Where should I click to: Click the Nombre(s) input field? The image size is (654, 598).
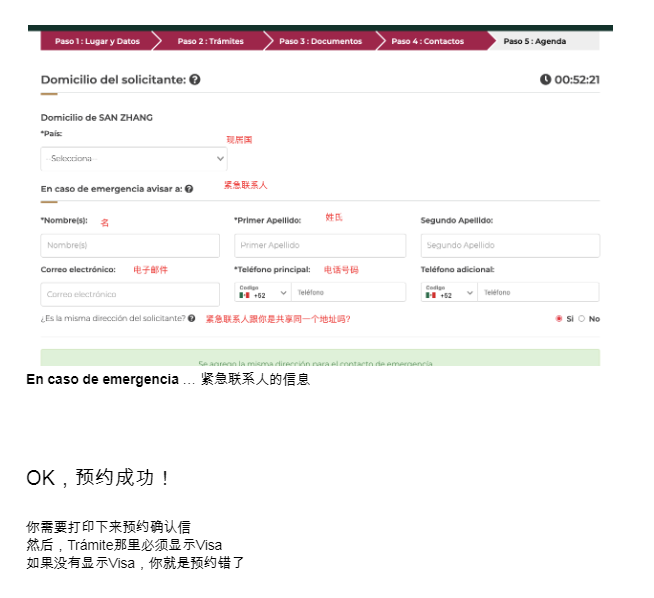point(130,245)
